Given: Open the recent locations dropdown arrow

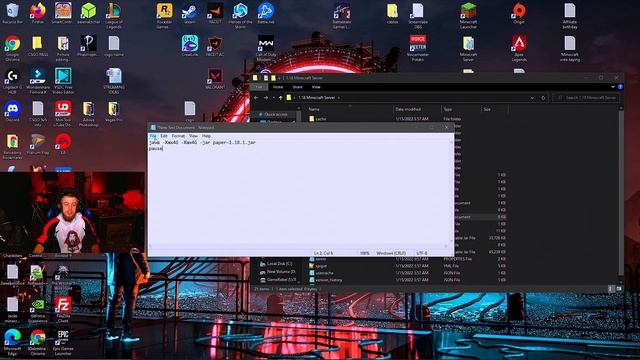Looking at the screenshot, I should (x=273, y=98).
